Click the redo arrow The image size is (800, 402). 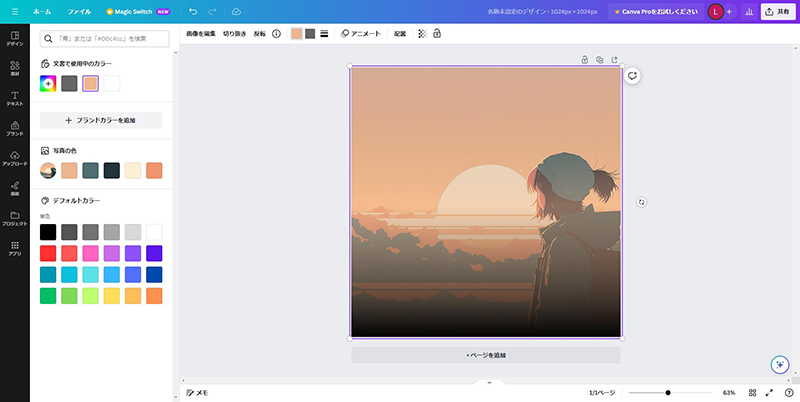click(x=212, y=12)
